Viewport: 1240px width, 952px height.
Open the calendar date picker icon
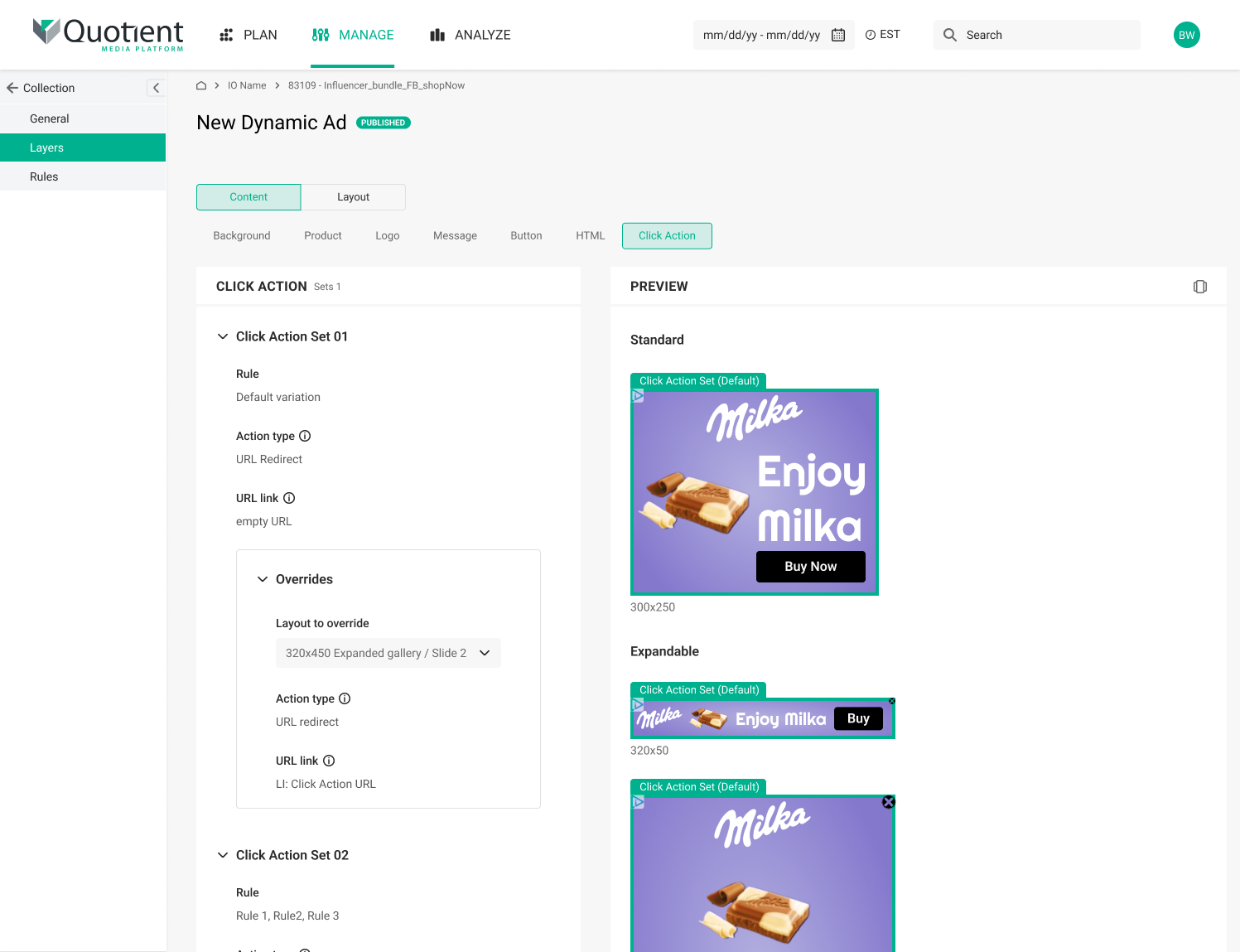838,35
